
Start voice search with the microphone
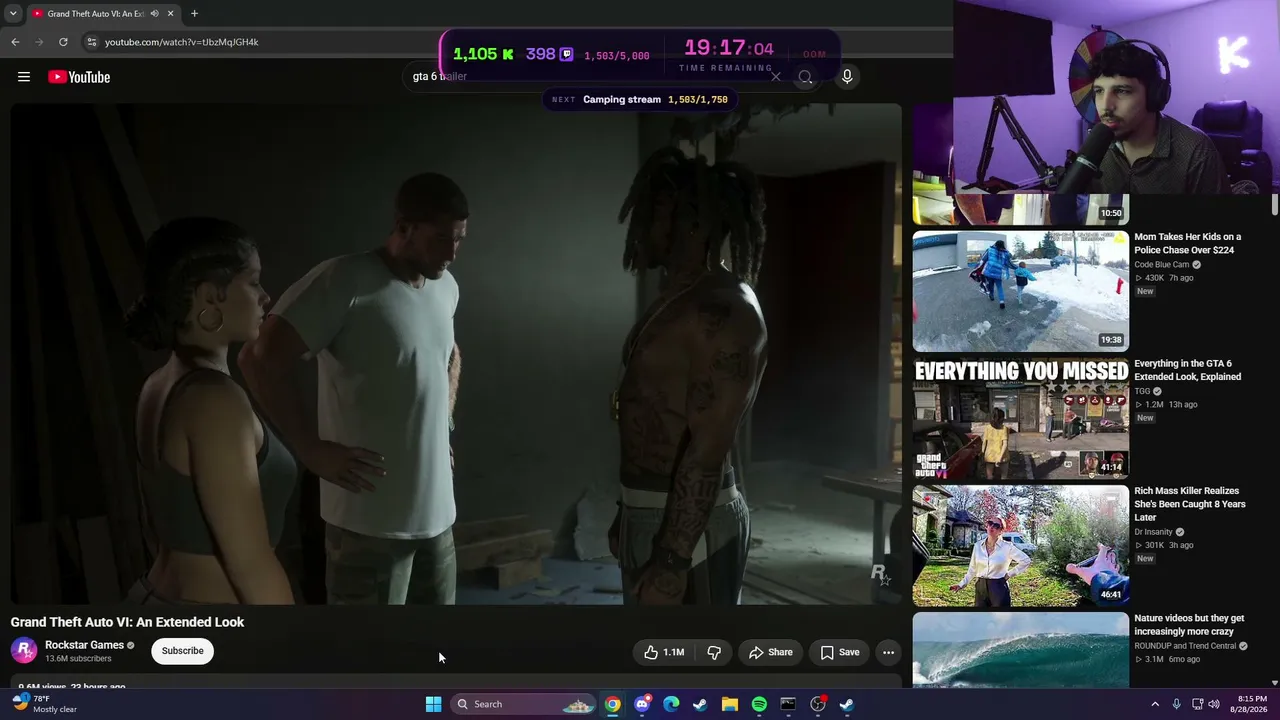point(847,77)
